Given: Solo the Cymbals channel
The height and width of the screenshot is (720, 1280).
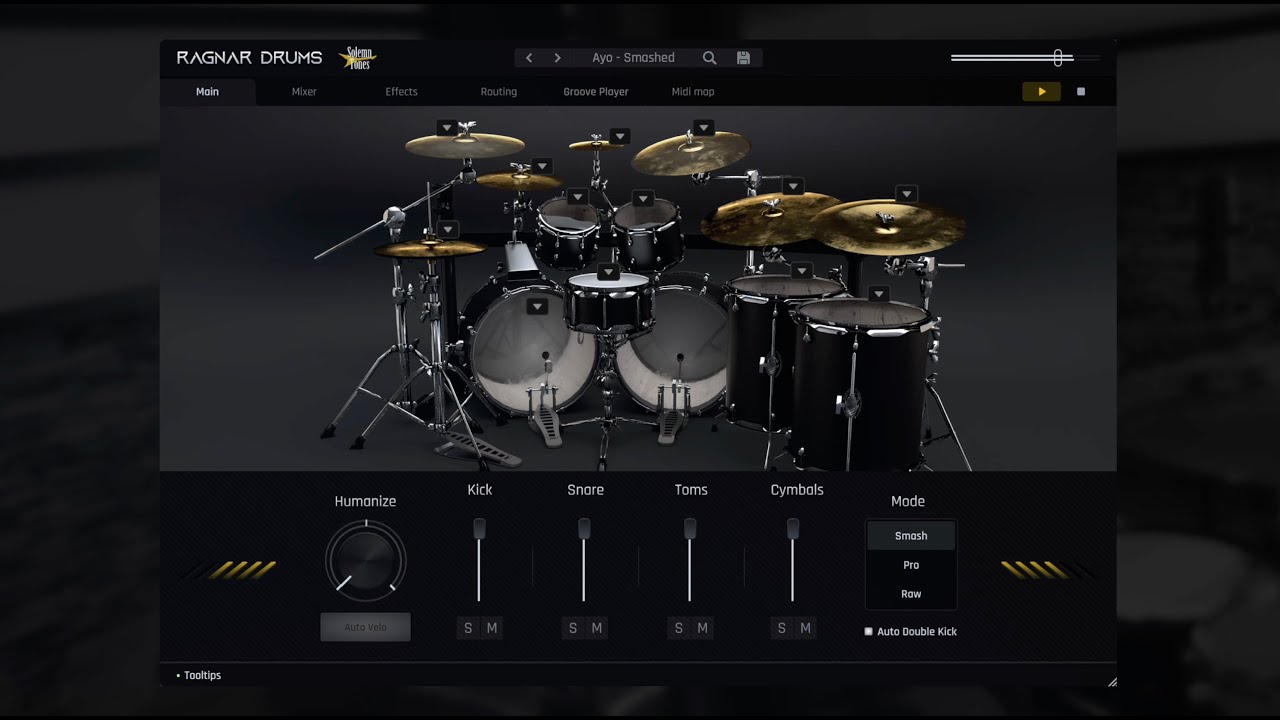Looking at the screenshot, I should 782,628.
